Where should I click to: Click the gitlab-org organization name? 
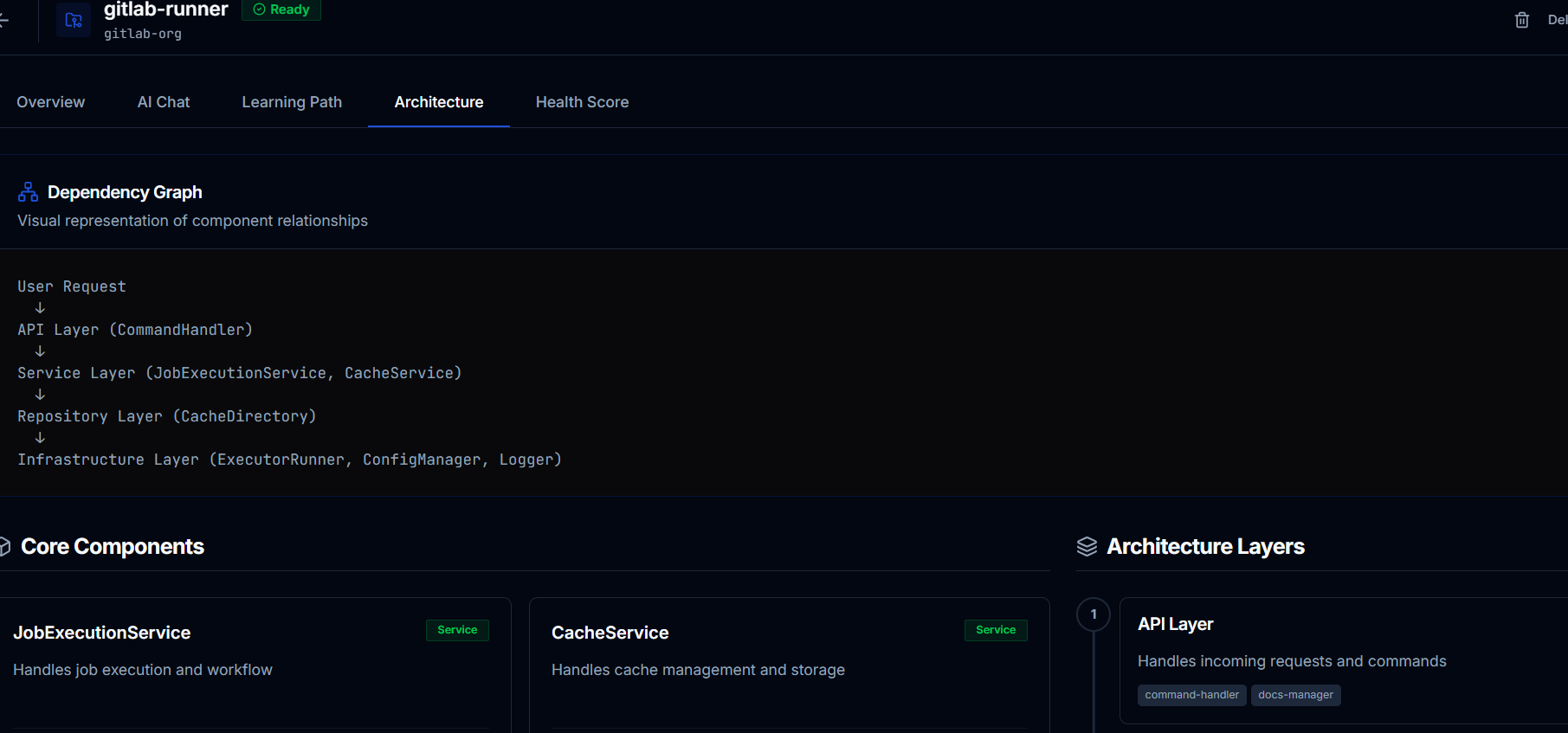click(x=143, y=34)
